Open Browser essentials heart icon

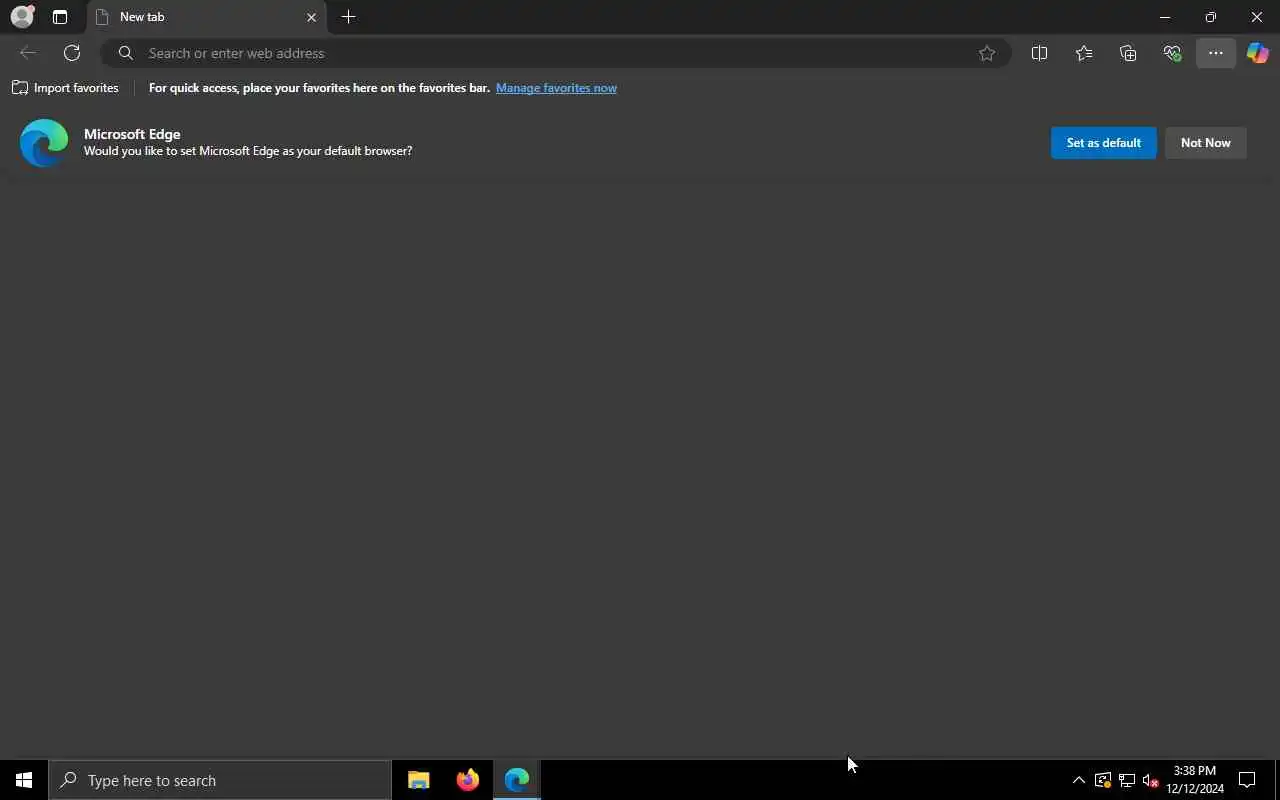click(x=1172, y=53)
